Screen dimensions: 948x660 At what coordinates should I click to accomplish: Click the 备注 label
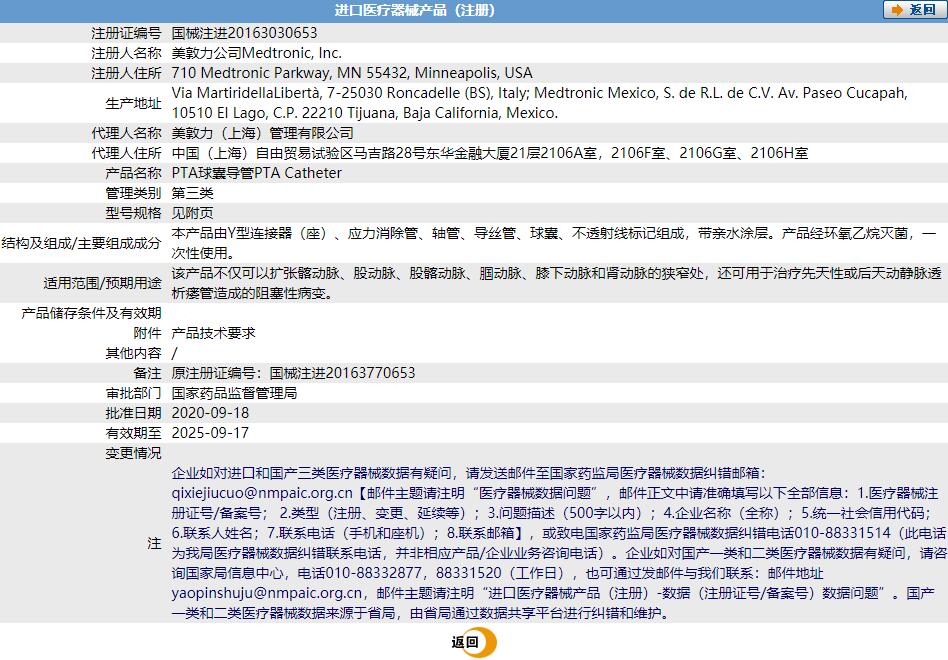point(148,372)
